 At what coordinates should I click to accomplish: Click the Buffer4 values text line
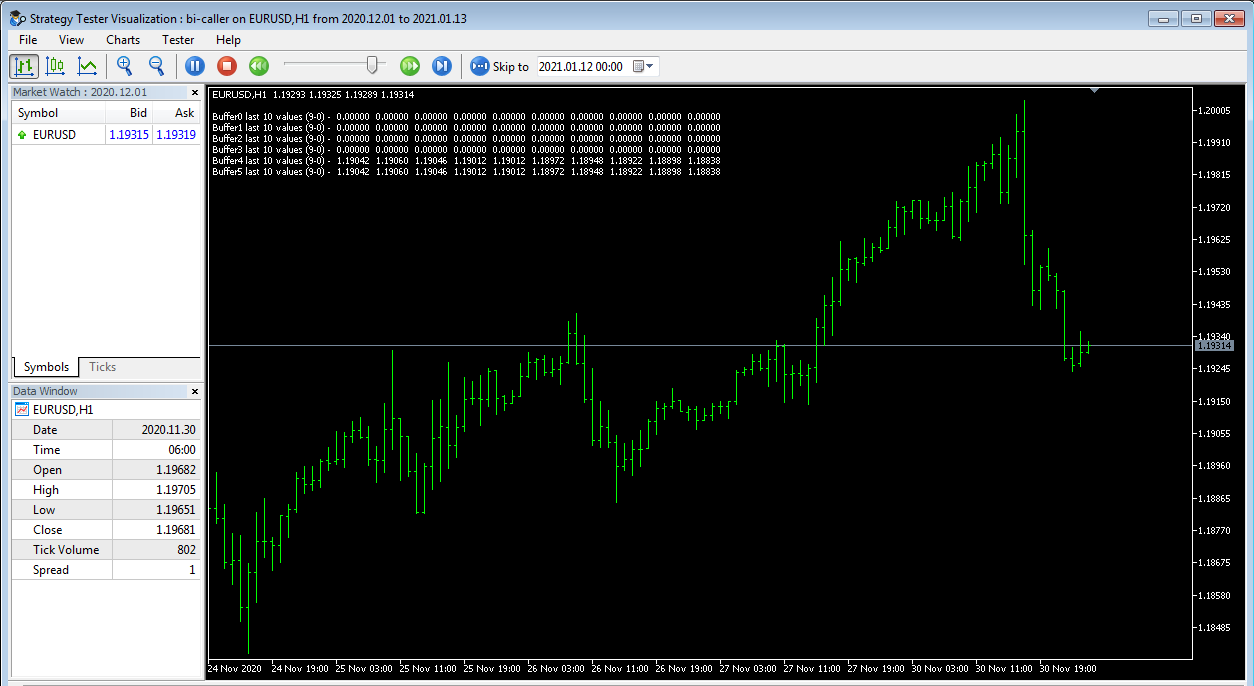pos(466,160)
